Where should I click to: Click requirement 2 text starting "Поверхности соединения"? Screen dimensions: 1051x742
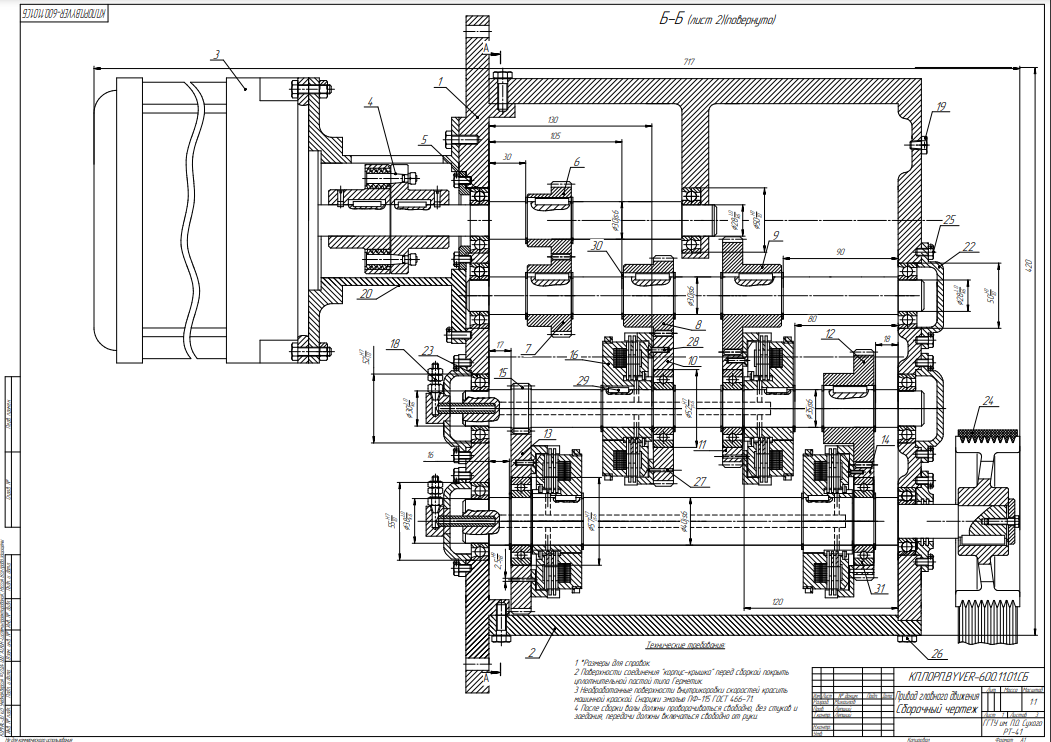(682, 676)
